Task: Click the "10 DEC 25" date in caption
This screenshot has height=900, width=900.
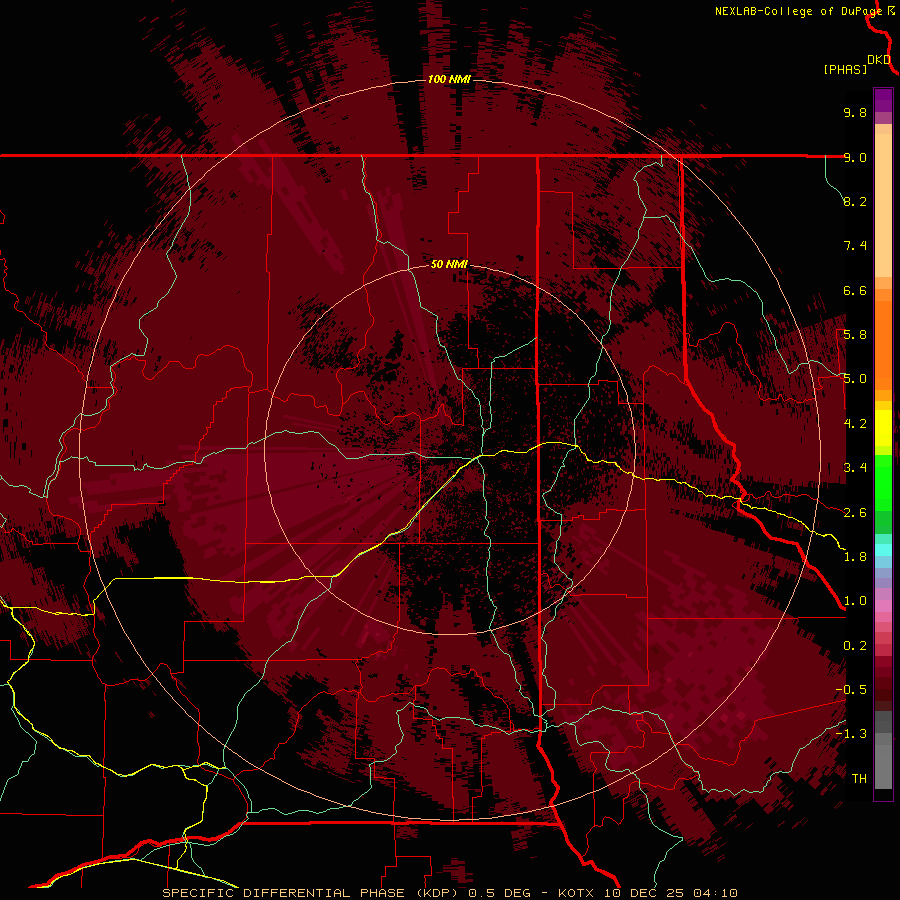Action: tap(645, 893)
